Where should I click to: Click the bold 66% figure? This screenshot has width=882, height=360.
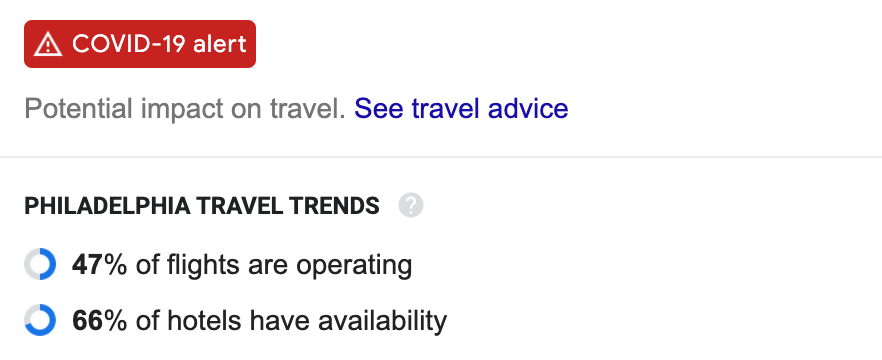[x=100, y=321]
